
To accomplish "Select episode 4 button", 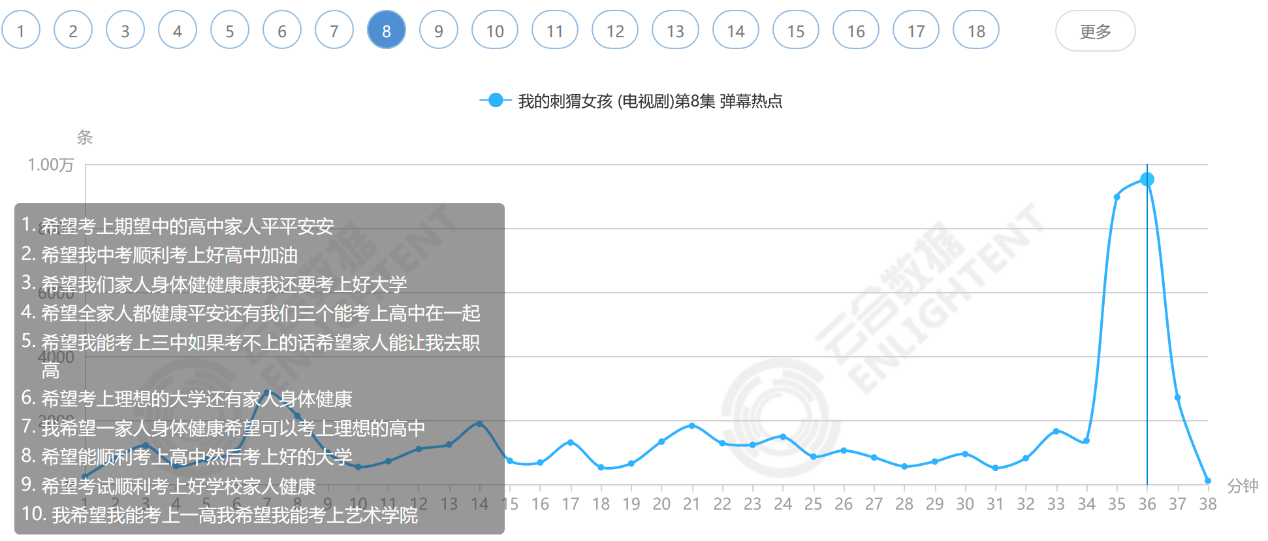I will pos(177,31).
